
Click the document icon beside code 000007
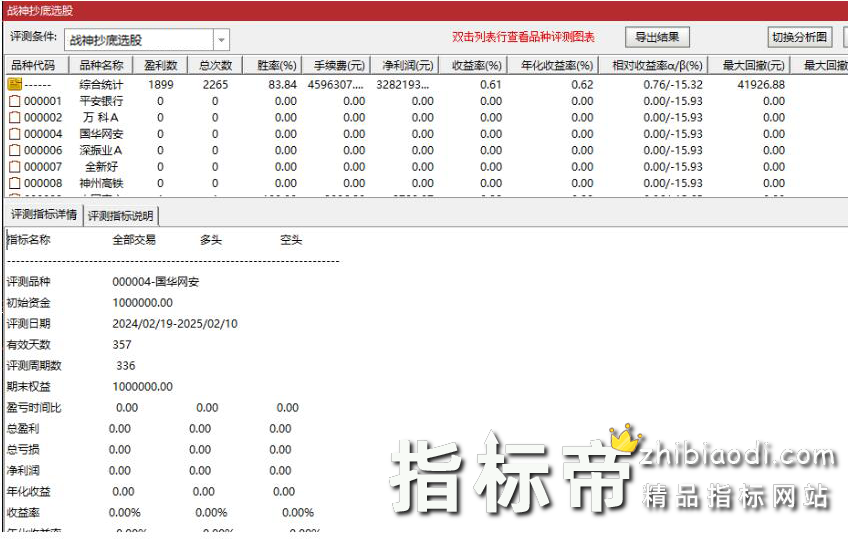14,167
